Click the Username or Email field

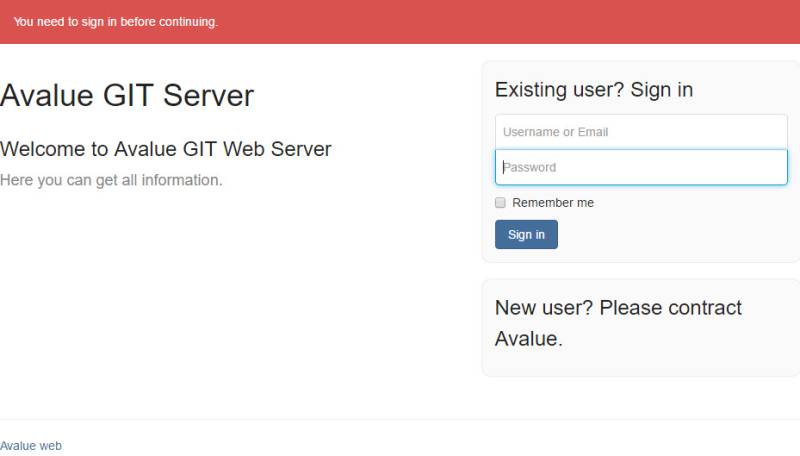tap(641, 132)
